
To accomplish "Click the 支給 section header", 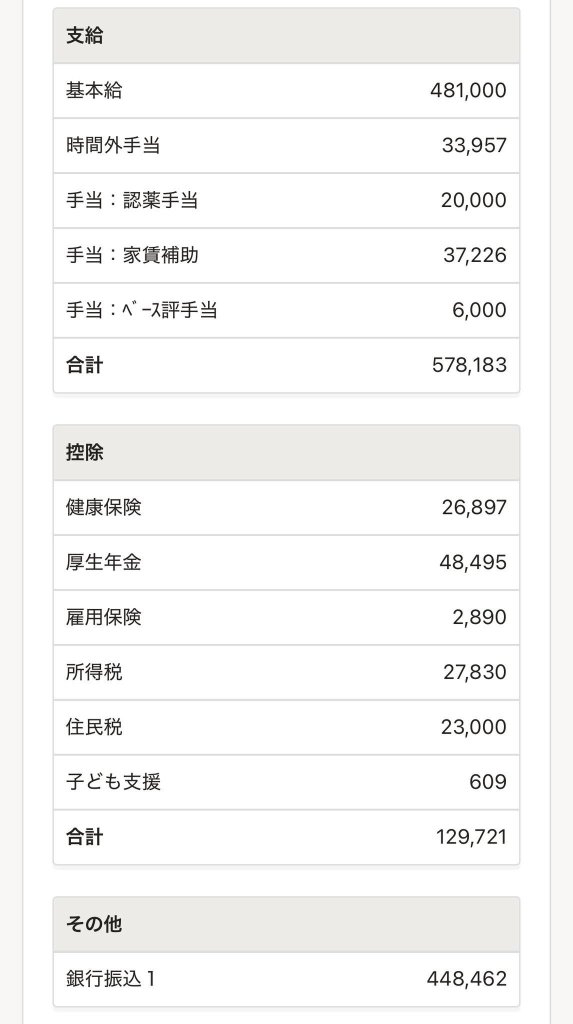I will (286, 36).
